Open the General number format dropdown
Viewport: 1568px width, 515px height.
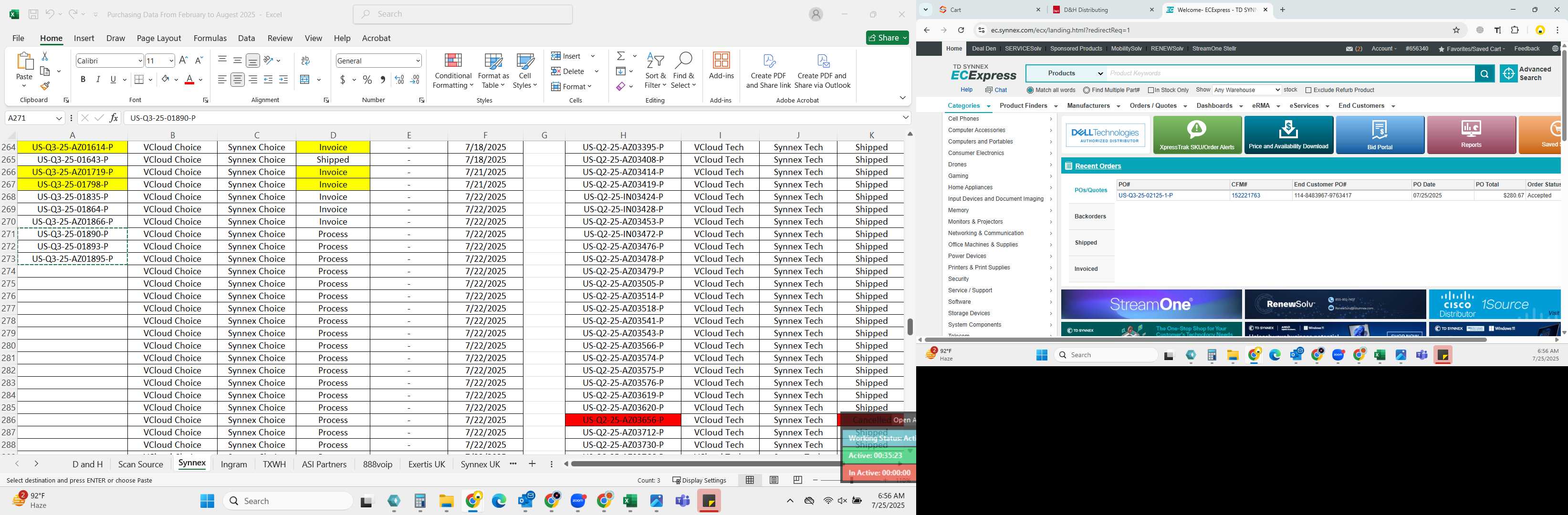(x=418, y=60)
